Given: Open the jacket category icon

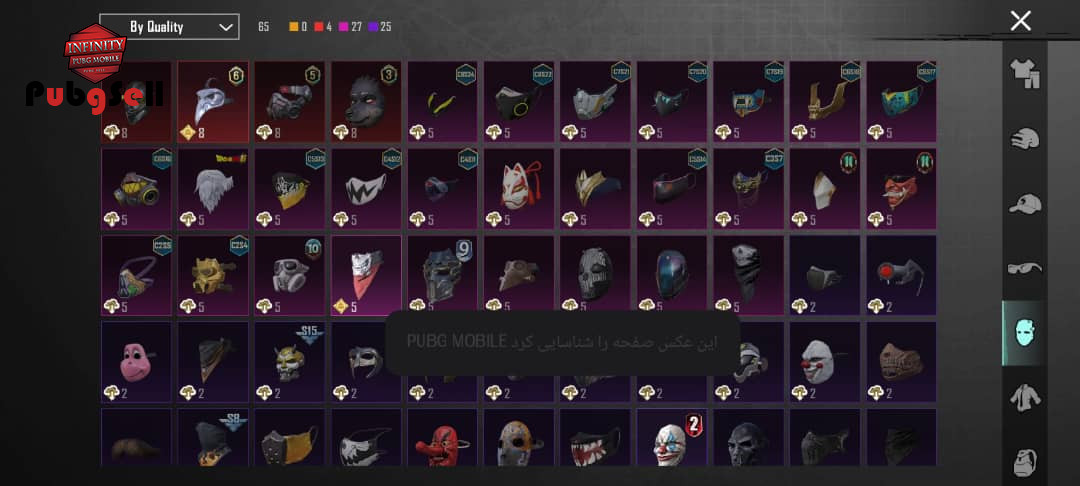Looking at the screenshot, I should coord(1024,398).
